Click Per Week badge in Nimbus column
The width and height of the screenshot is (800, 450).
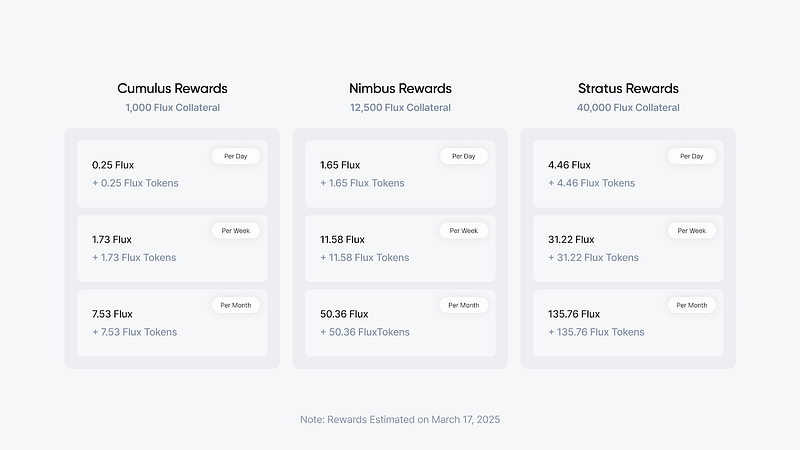click(464, 230)
